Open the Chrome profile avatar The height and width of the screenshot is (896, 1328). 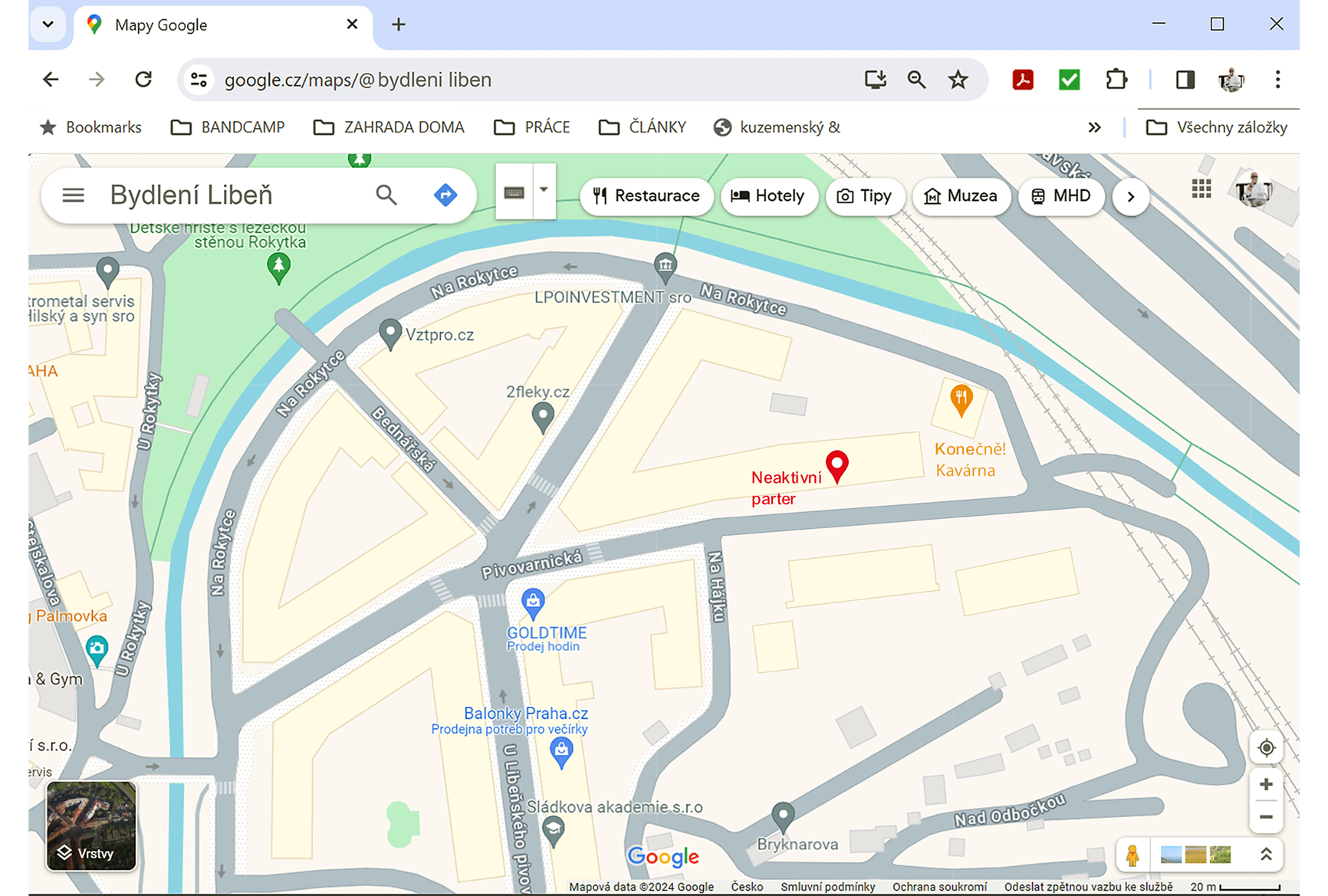click(1231, 80)
